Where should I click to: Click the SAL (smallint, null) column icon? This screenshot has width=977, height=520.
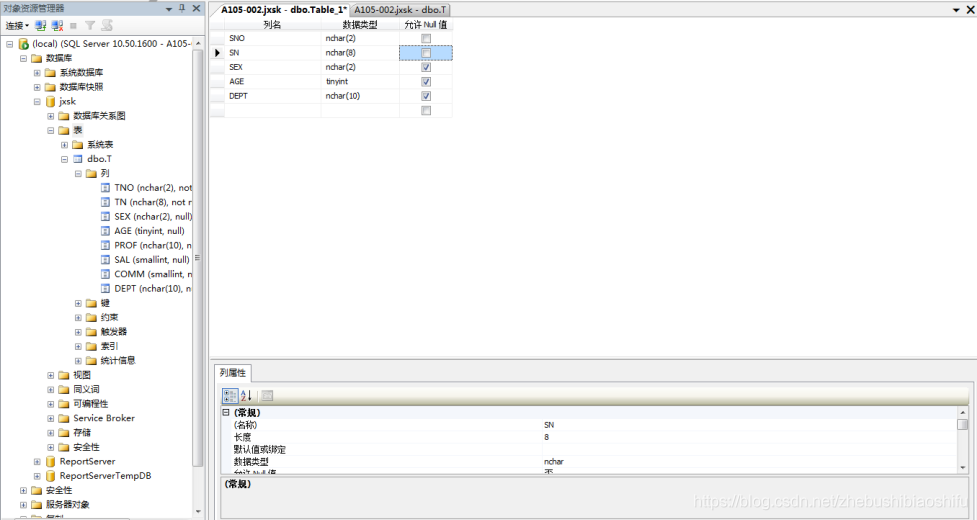(x=105, y=260)
